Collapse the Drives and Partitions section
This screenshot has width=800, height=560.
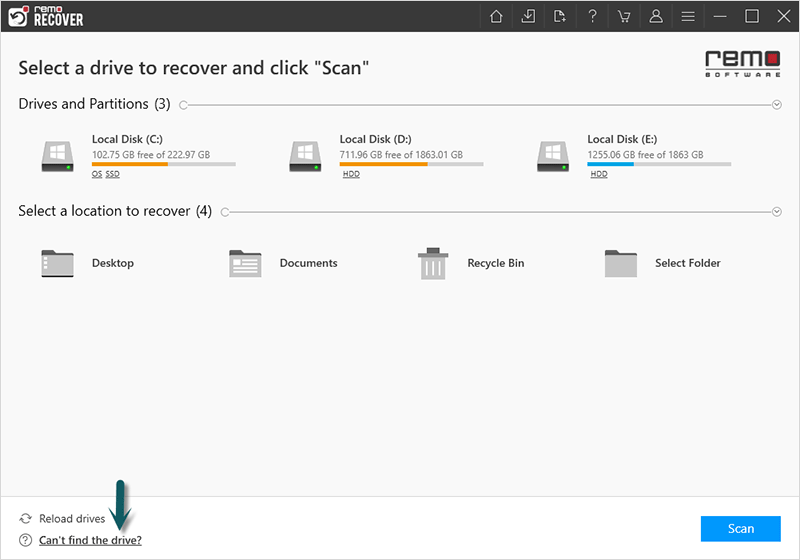(x=777, y=105)
